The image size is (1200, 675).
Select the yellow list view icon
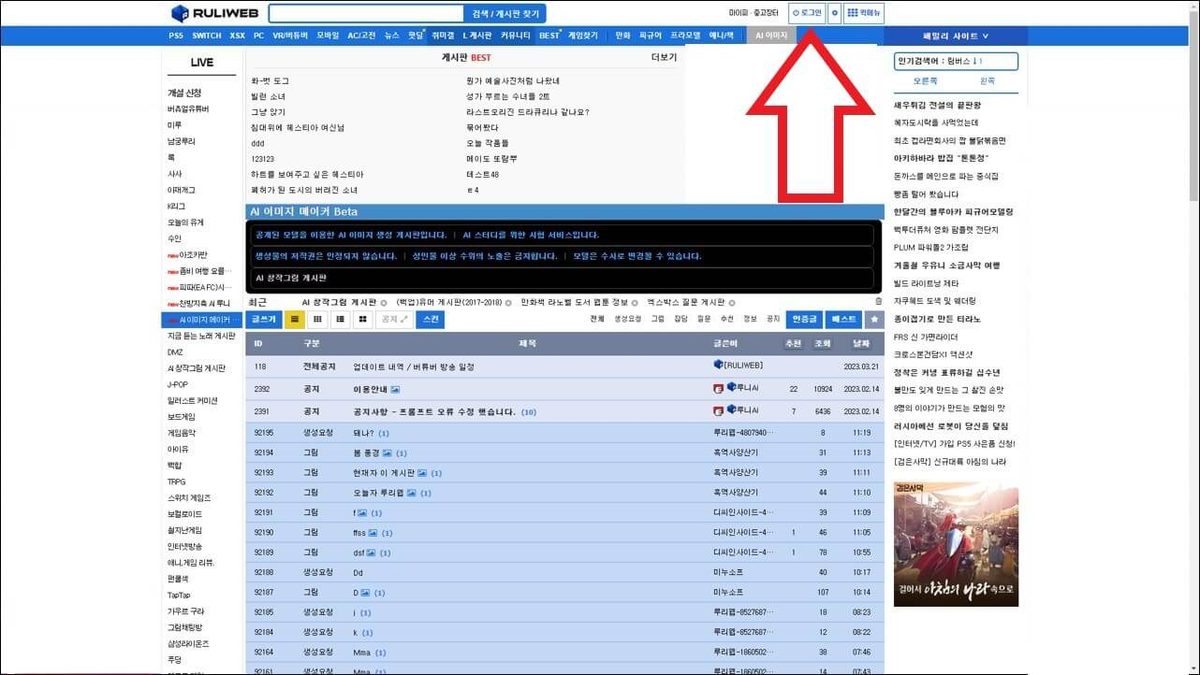pos(294,319)
